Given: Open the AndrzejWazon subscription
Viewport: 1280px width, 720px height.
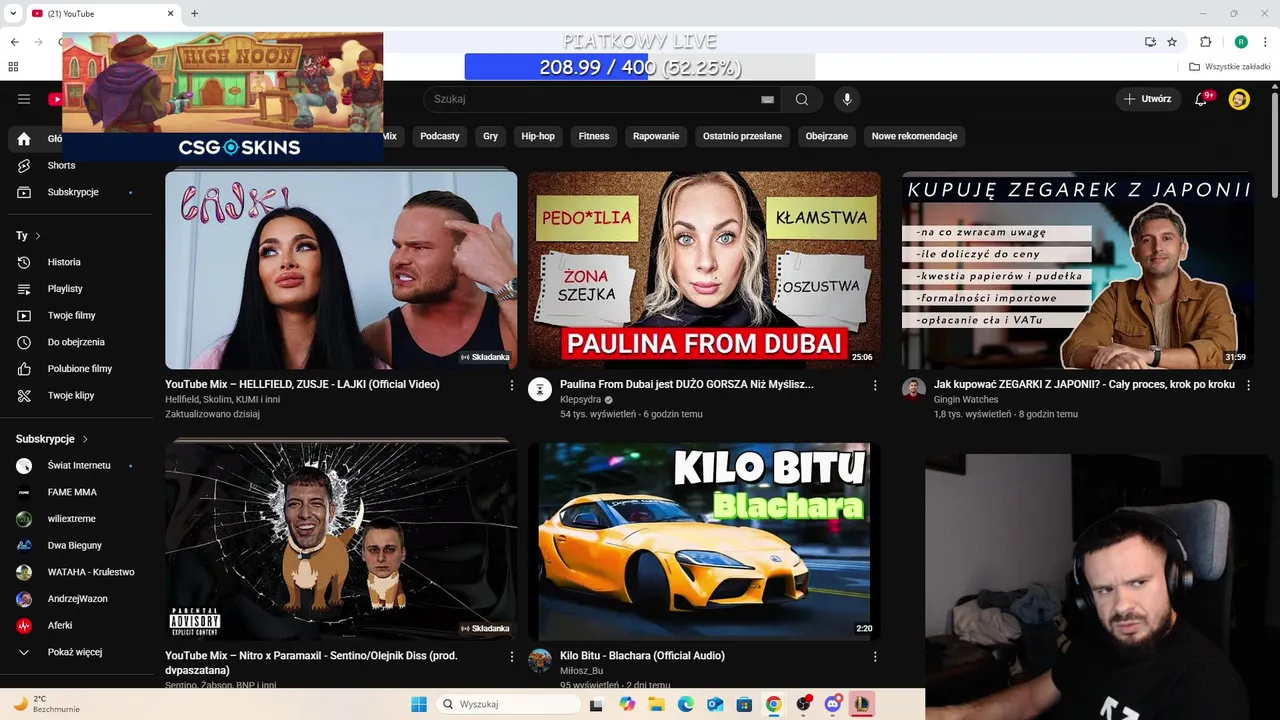Looking at the screenshot, I should [76, 599].
